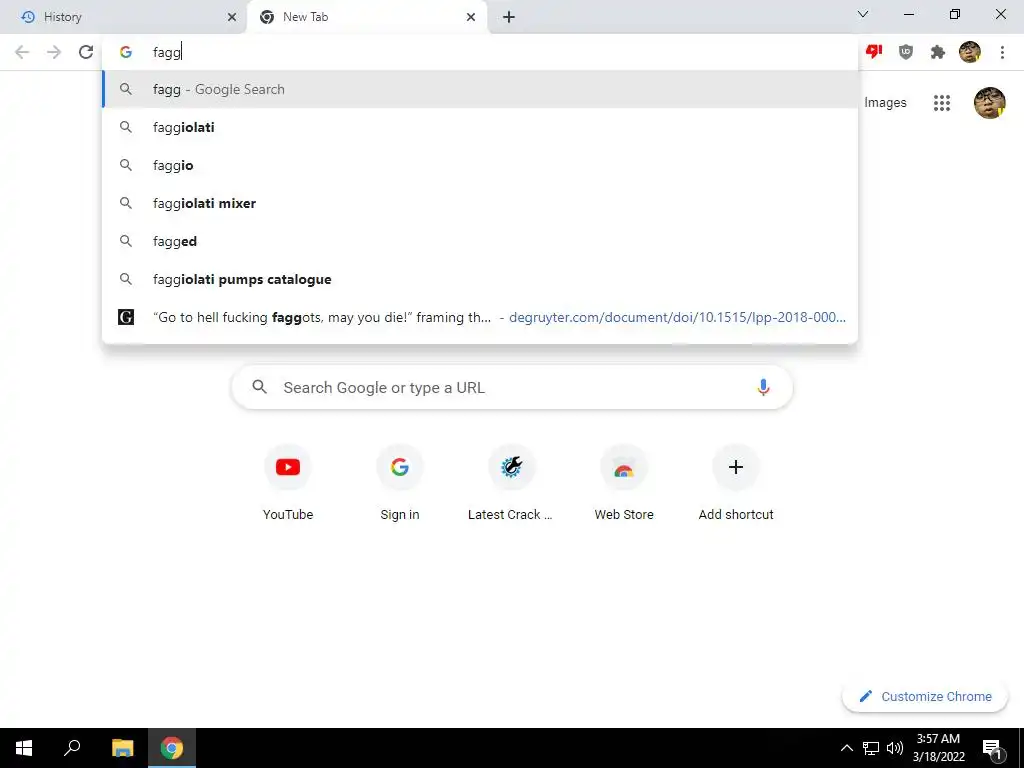The height and width of the screenshot is (768, 1024).
Task: Open the tab search dropdown arrow
Action: pos(863,14)
